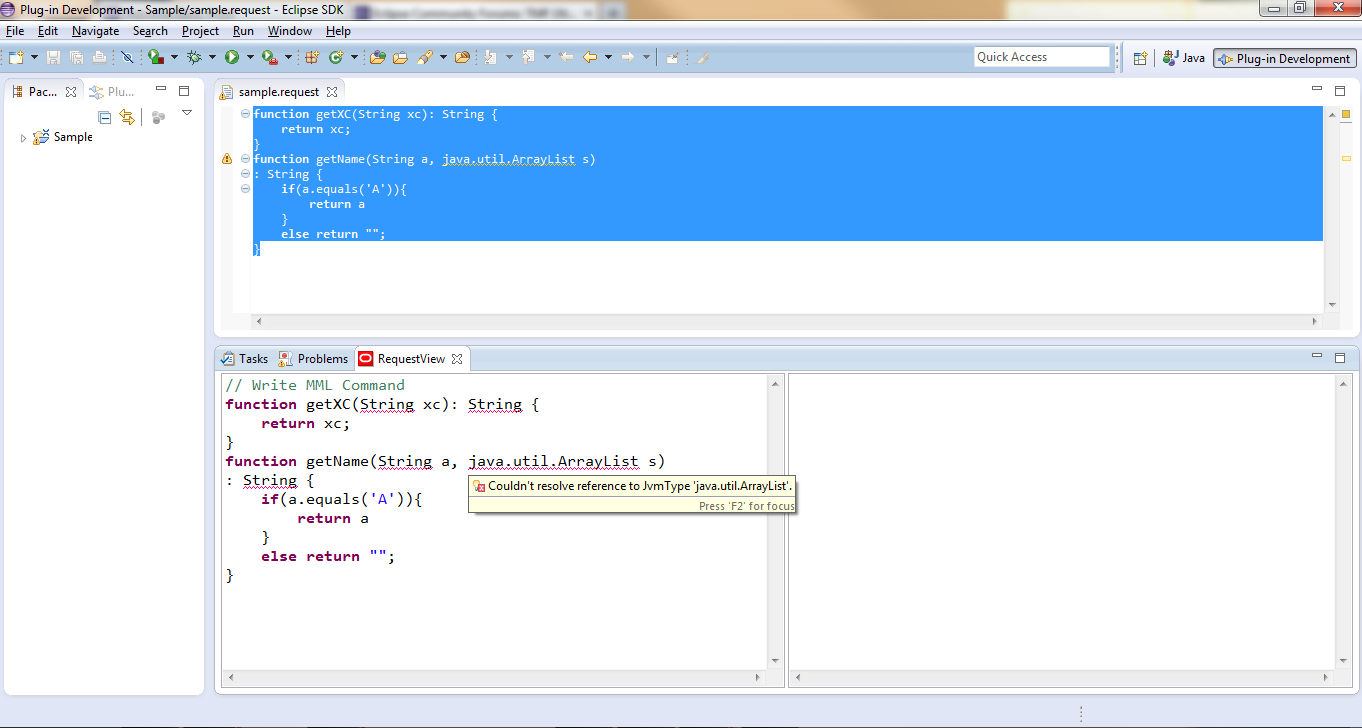The image size is (1362, 728).
Task: Open the Run button dropdown arrow
Action: [x=248, y=58]
